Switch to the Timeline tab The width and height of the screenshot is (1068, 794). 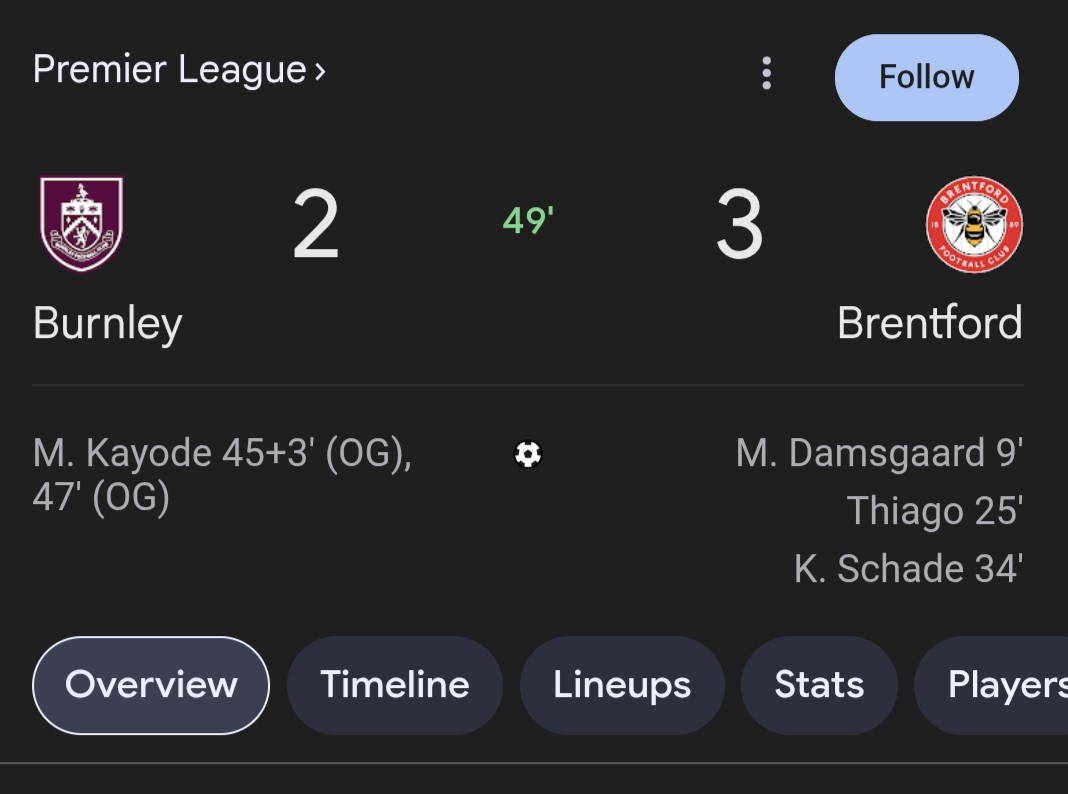point(395,685)
